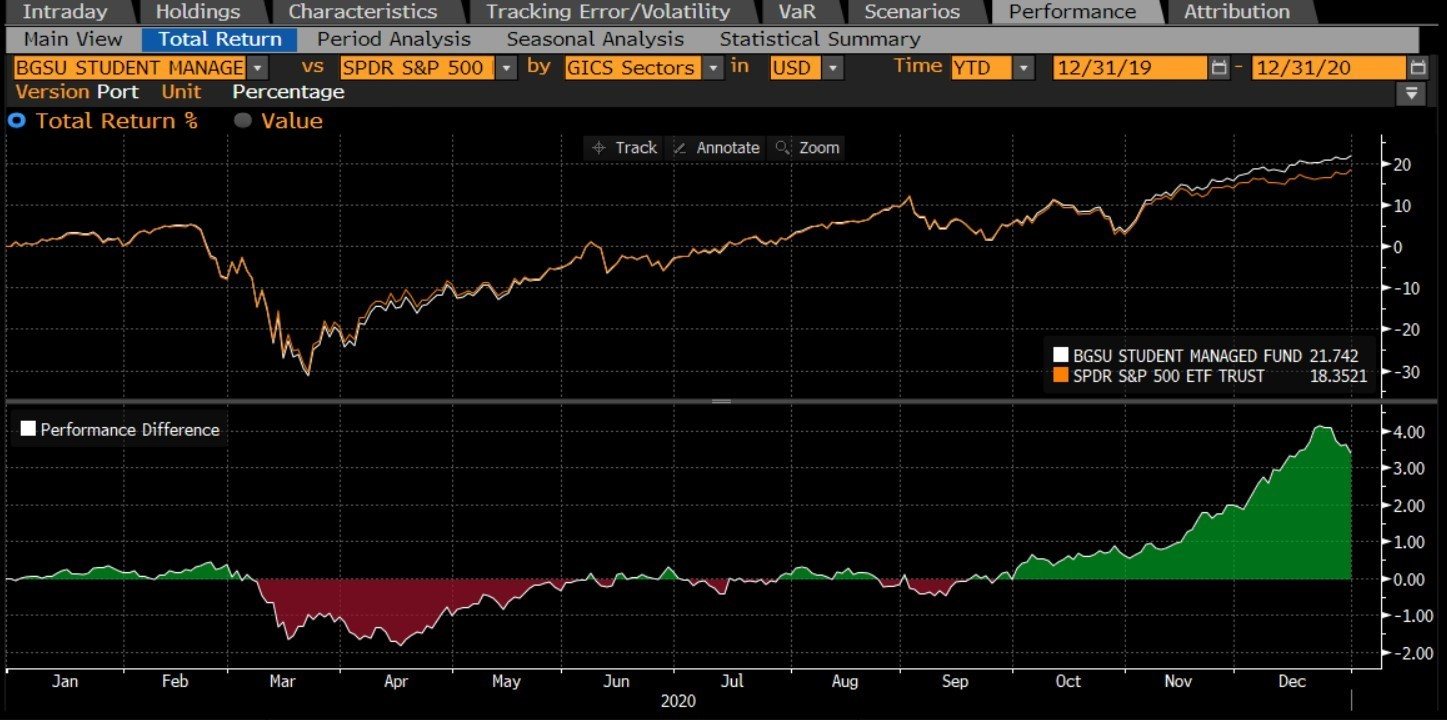Click the 12/31/19 start date field
Viewport: 1447px width, 720px height.
click(1130, 68)
